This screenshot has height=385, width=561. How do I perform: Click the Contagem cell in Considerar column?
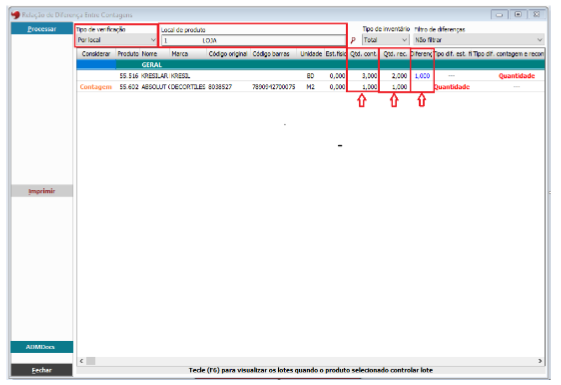coord(96,87)
